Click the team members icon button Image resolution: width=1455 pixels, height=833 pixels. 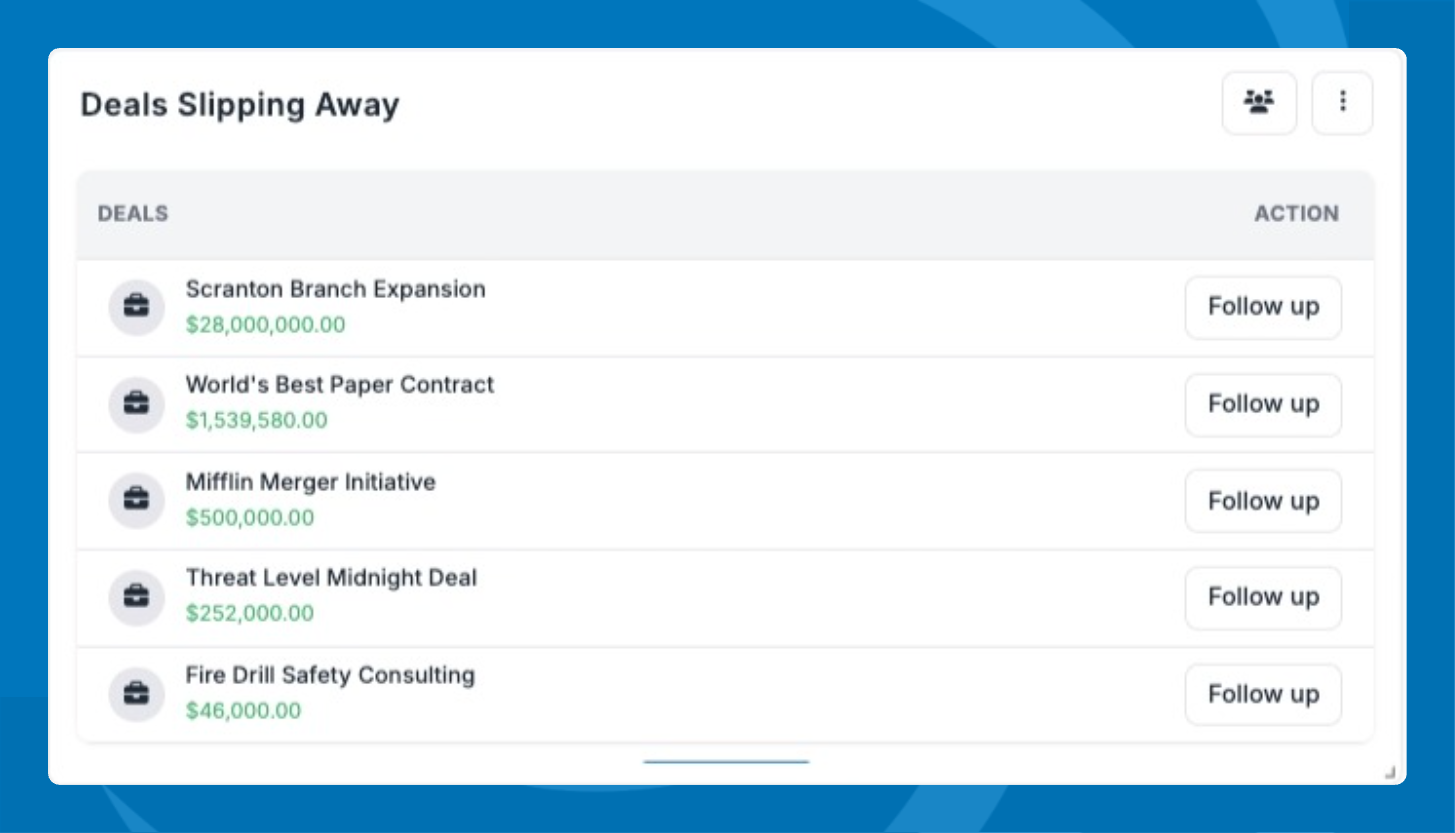[x=1259, y=102]
